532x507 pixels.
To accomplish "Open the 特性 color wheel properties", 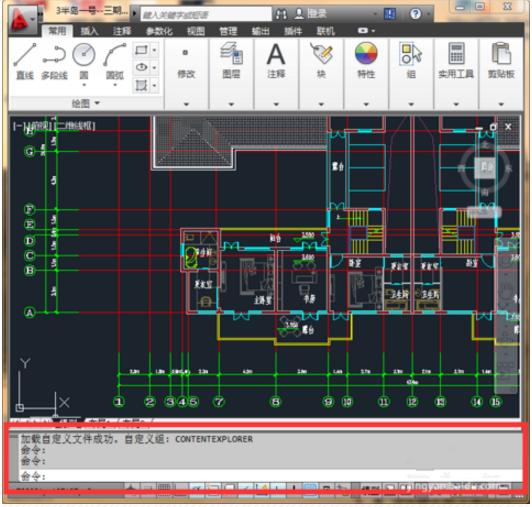I will (366, 60).
